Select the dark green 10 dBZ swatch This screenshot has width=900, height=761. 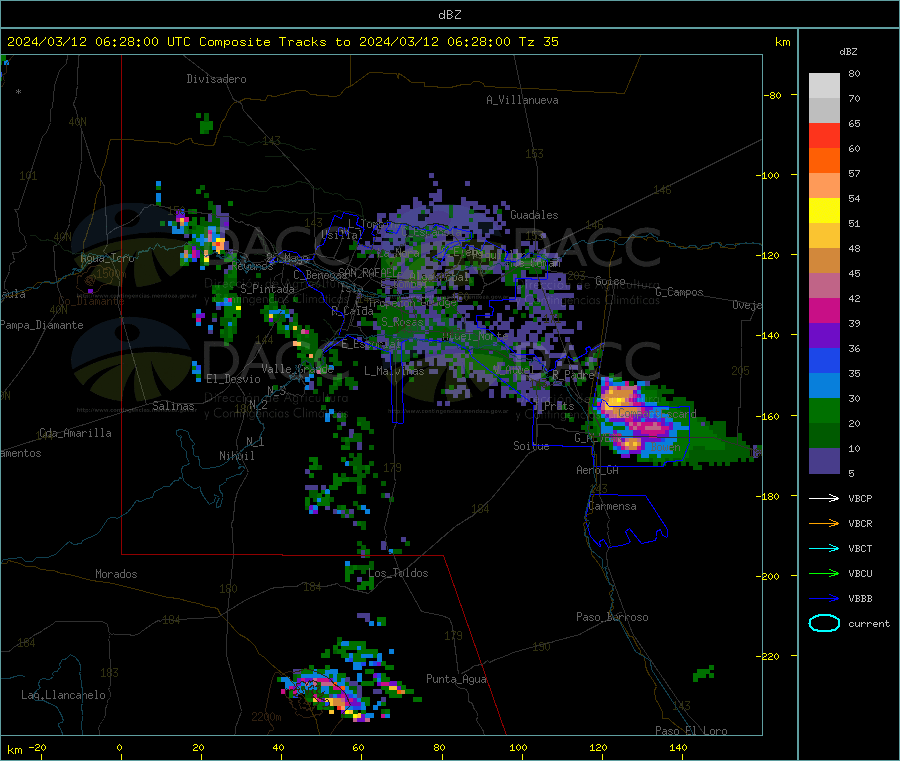pos(824,436)
